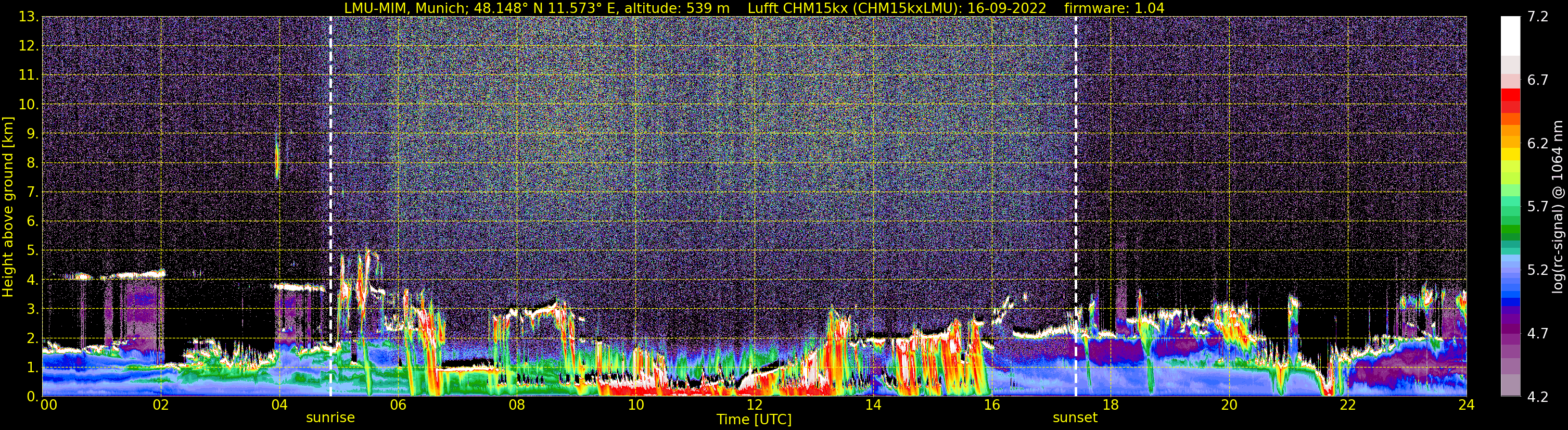Click the "14" time axis tick label

873,405
